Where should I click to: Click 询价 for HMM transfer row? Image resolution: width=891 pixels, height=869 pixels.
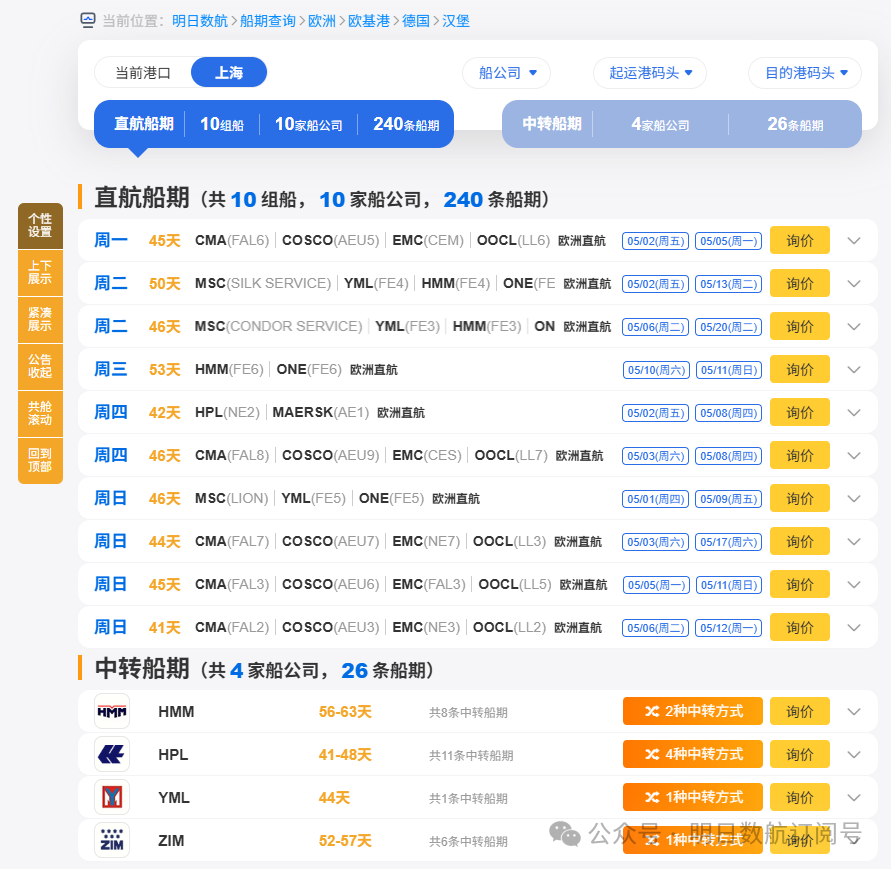coord(800,712)
